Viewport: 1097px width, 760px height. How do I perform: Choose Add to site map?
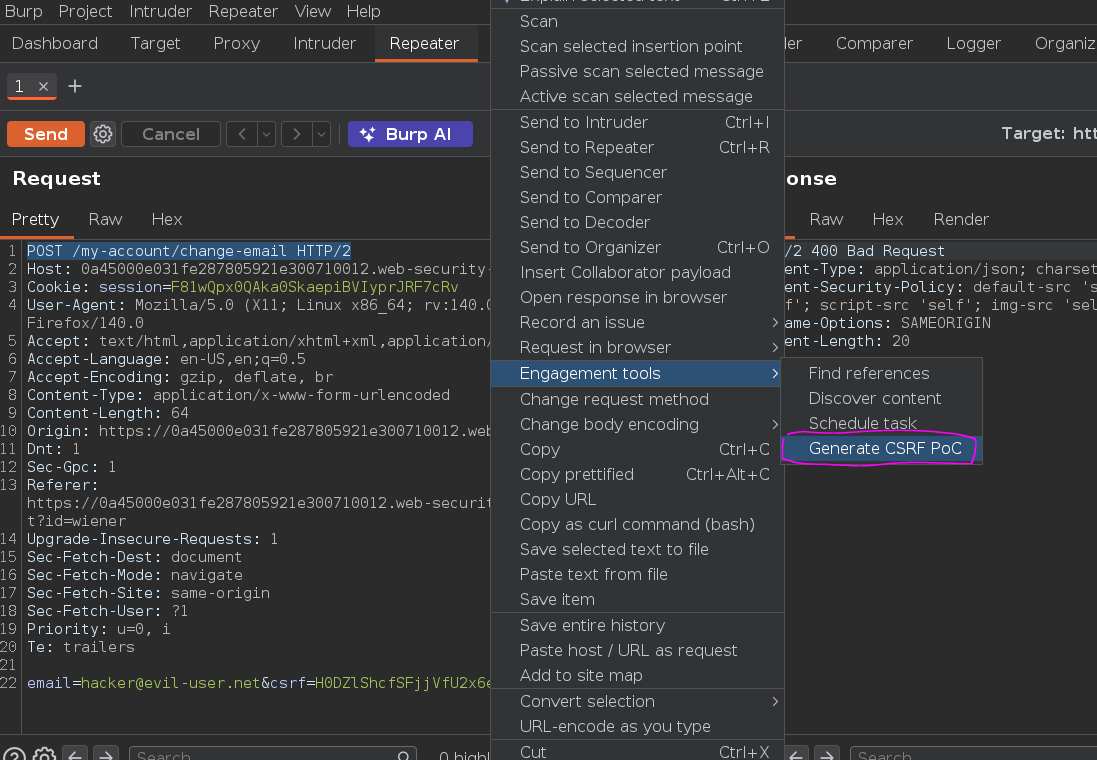click(637, 676)
